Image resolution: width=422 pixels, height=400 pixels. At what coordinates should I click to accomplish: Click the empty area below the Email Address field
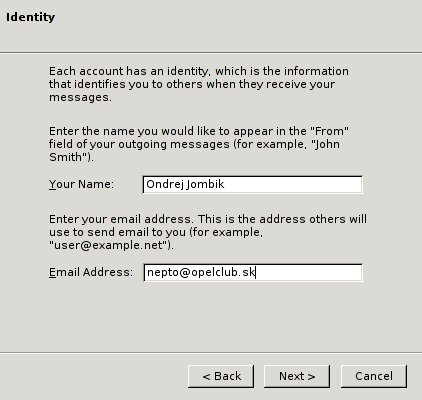(x=211, y=317)
